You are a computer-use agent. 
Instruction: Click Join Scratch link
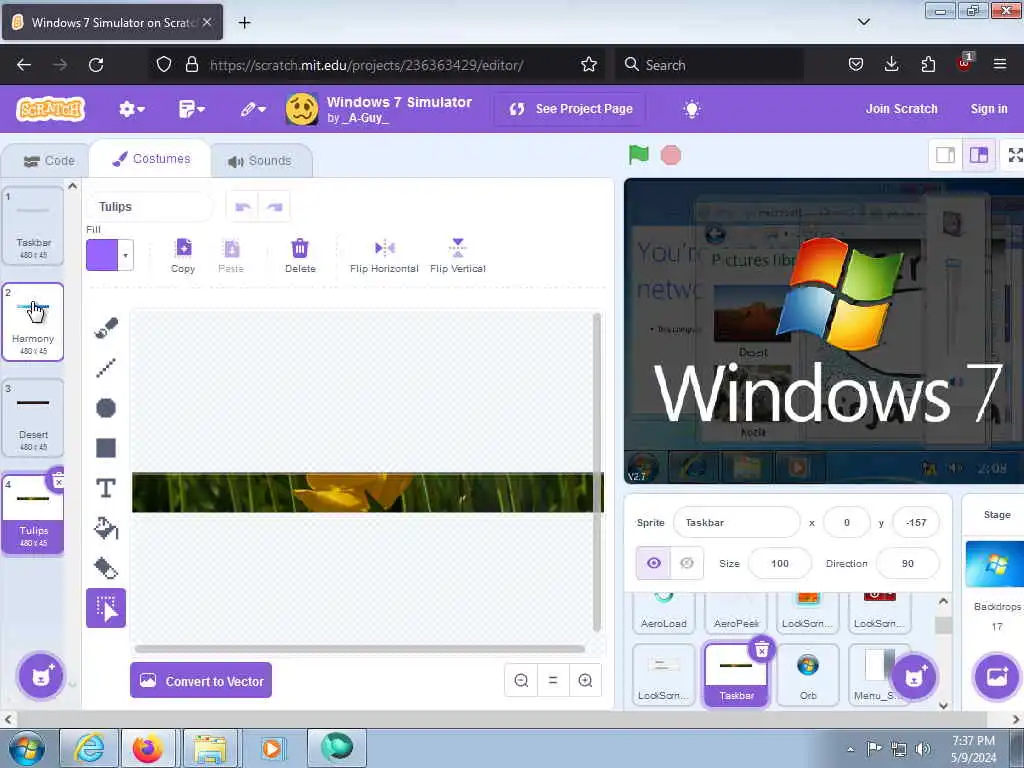(x=901, y=109)
